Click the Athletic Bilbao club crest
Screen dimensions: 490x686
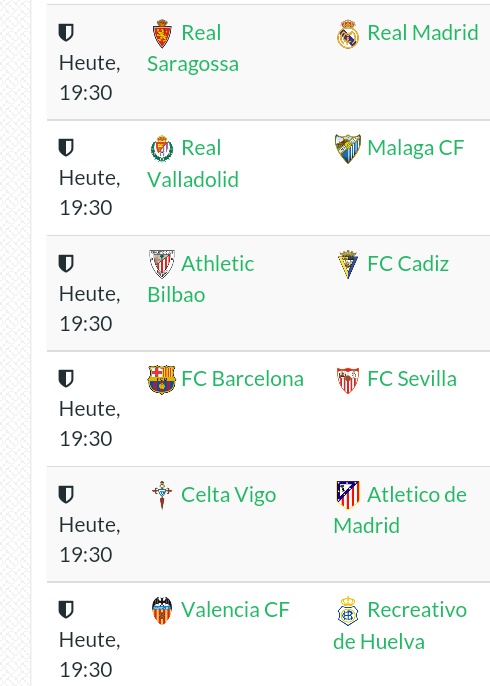coord(162,264)
